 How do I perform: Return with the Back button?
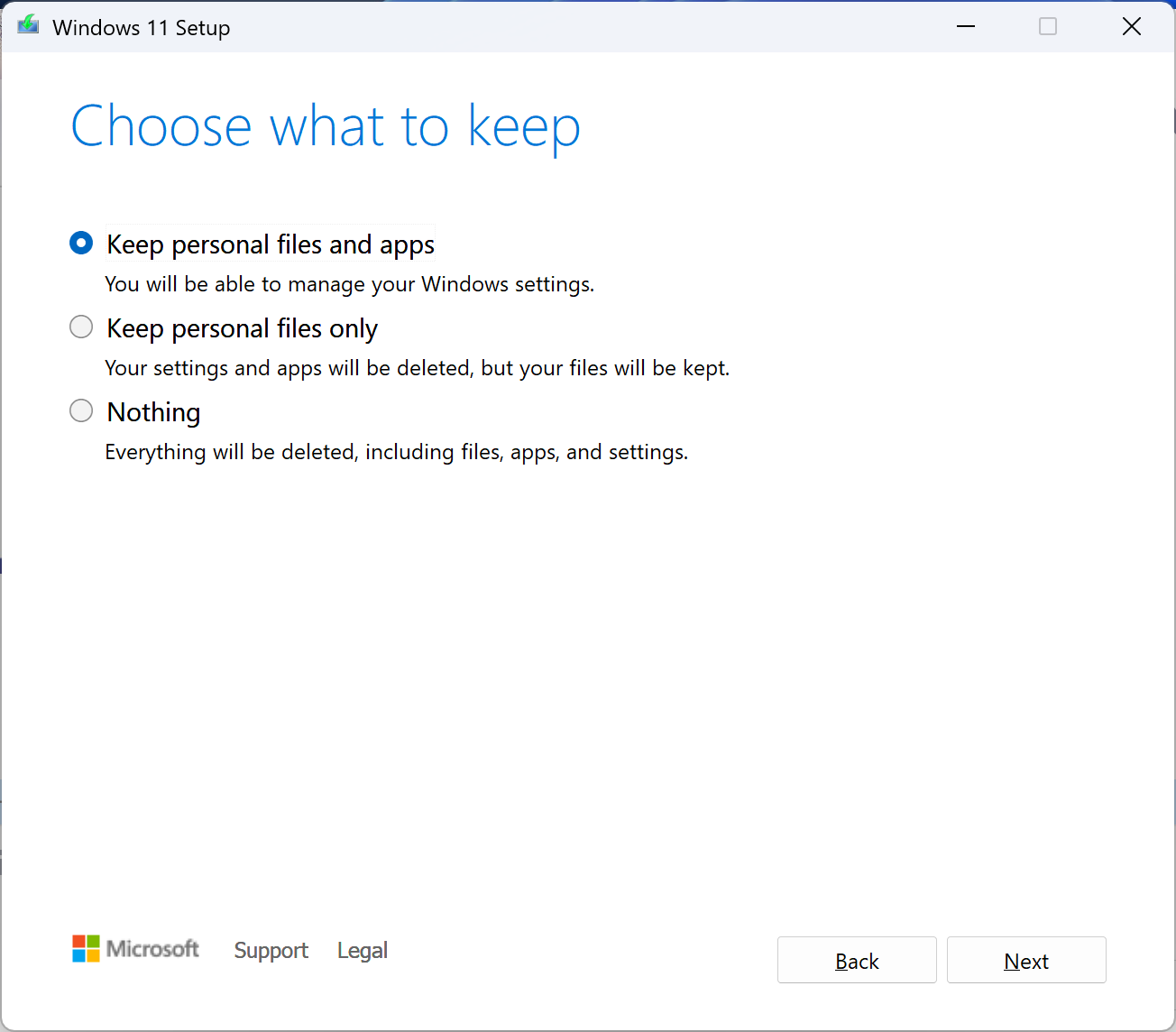click(857, 960)
